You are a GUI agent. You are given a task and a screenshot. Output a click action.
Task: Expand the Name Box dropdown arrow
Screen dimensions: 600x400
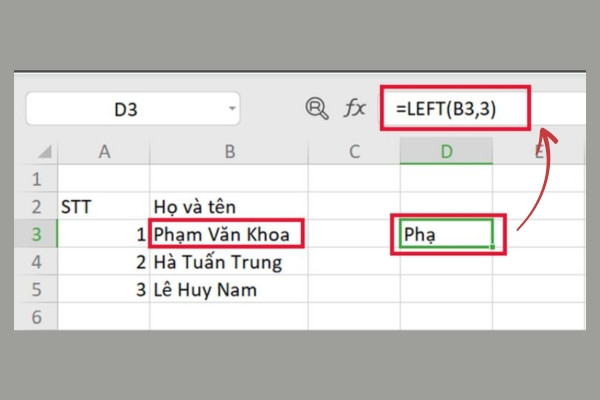[x=232, y=108]
